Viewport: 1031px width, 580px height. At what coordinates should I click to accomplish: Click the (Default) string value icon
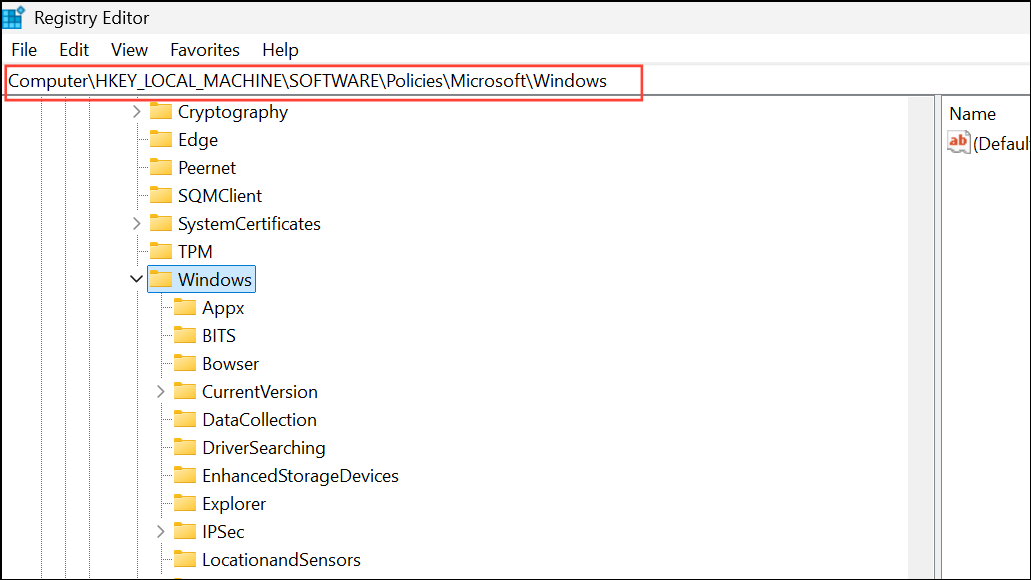pos(959,142)
